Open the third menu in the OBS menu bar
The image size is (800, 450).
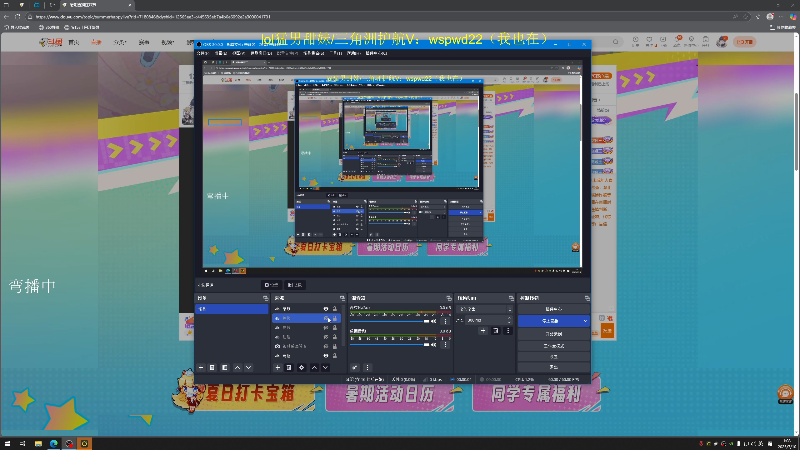coord(239,53)
